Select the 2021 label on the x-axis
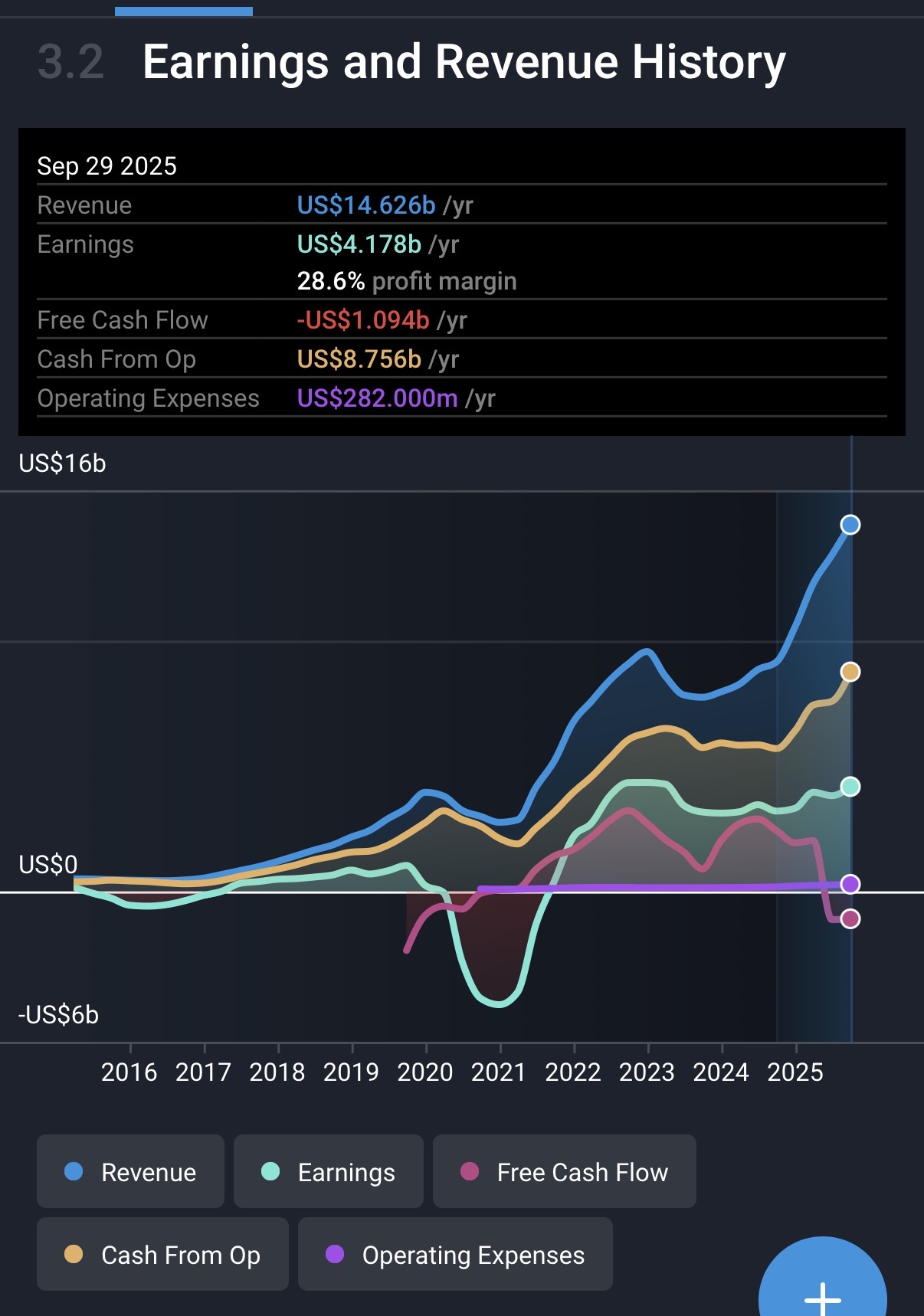924x1316 pixels. pos(499,1072)
